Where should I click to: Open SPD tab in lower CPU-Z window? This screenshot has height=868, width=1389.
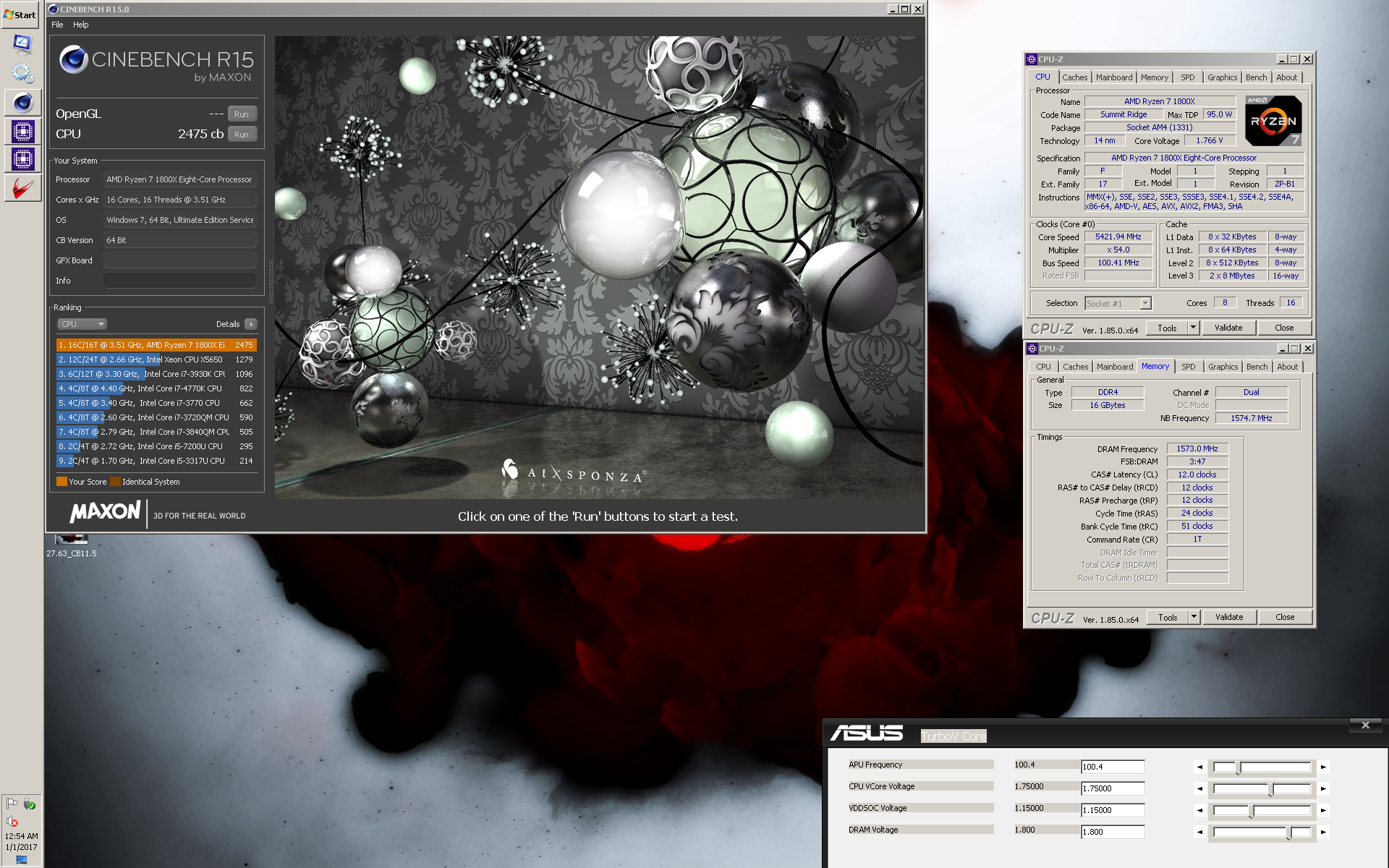(1188, 367)
